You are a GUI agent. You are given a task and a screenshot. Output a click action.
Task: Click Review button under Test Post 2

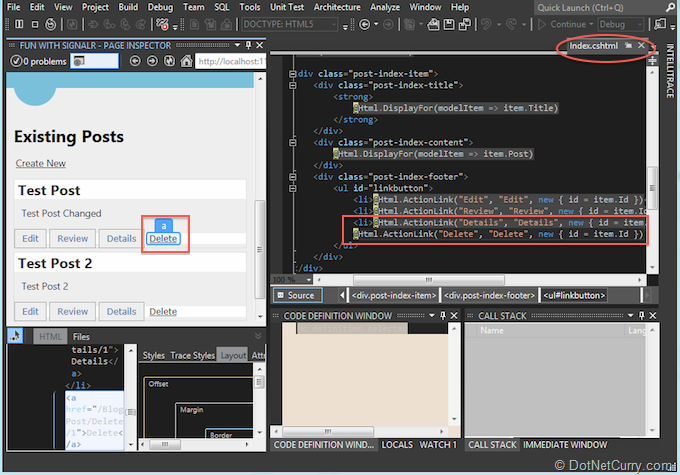(x=73, y=311)
